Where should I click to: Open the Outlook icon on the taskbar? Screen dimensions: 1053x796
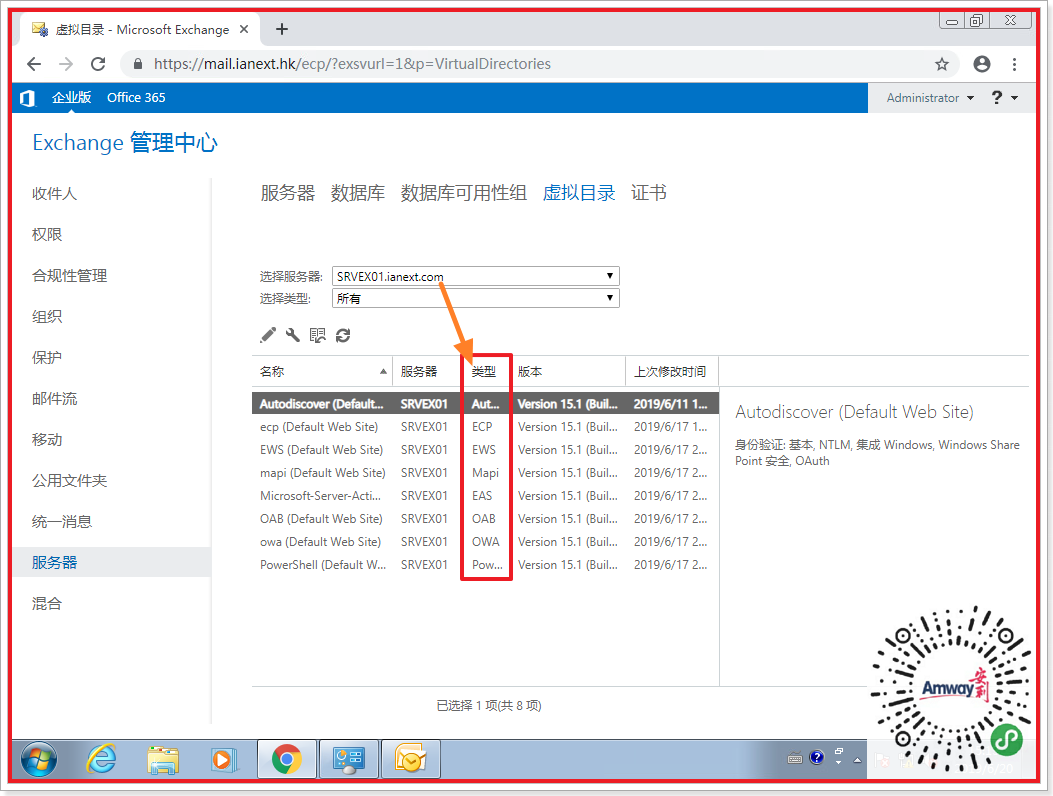coord(411,759)
